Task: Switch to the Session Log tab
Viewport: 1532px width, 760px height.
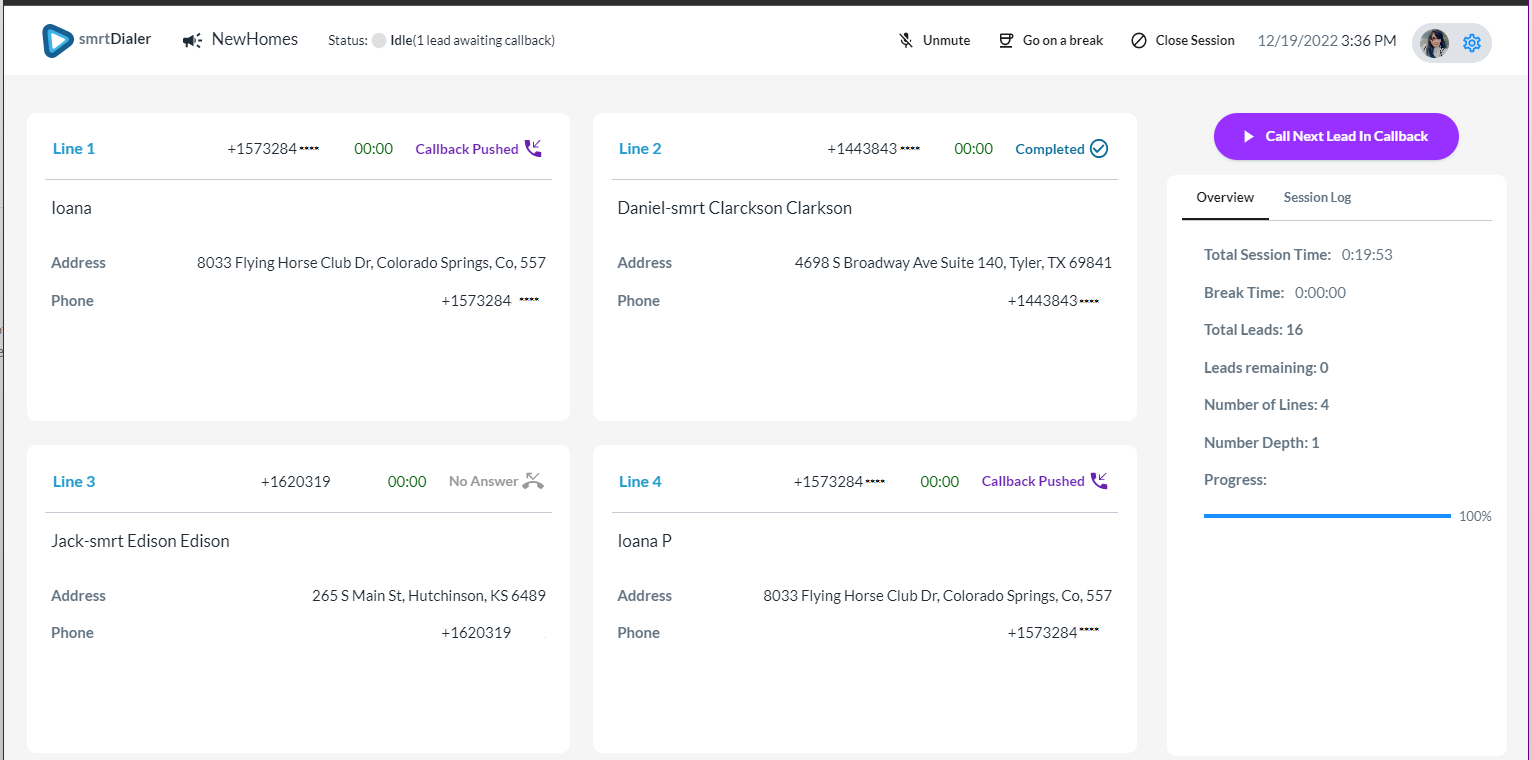Action: click(1317, 198)
